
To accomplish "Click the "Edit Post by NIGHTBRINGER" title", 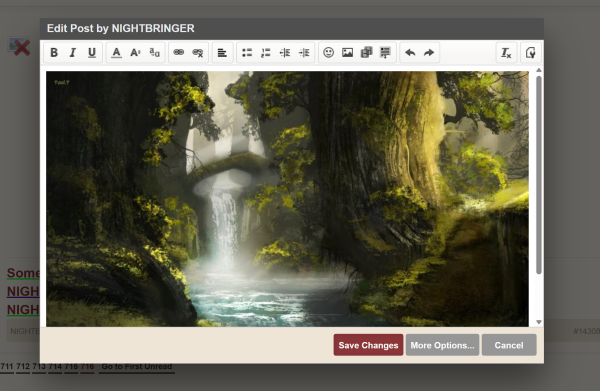I will click(121, 28).
